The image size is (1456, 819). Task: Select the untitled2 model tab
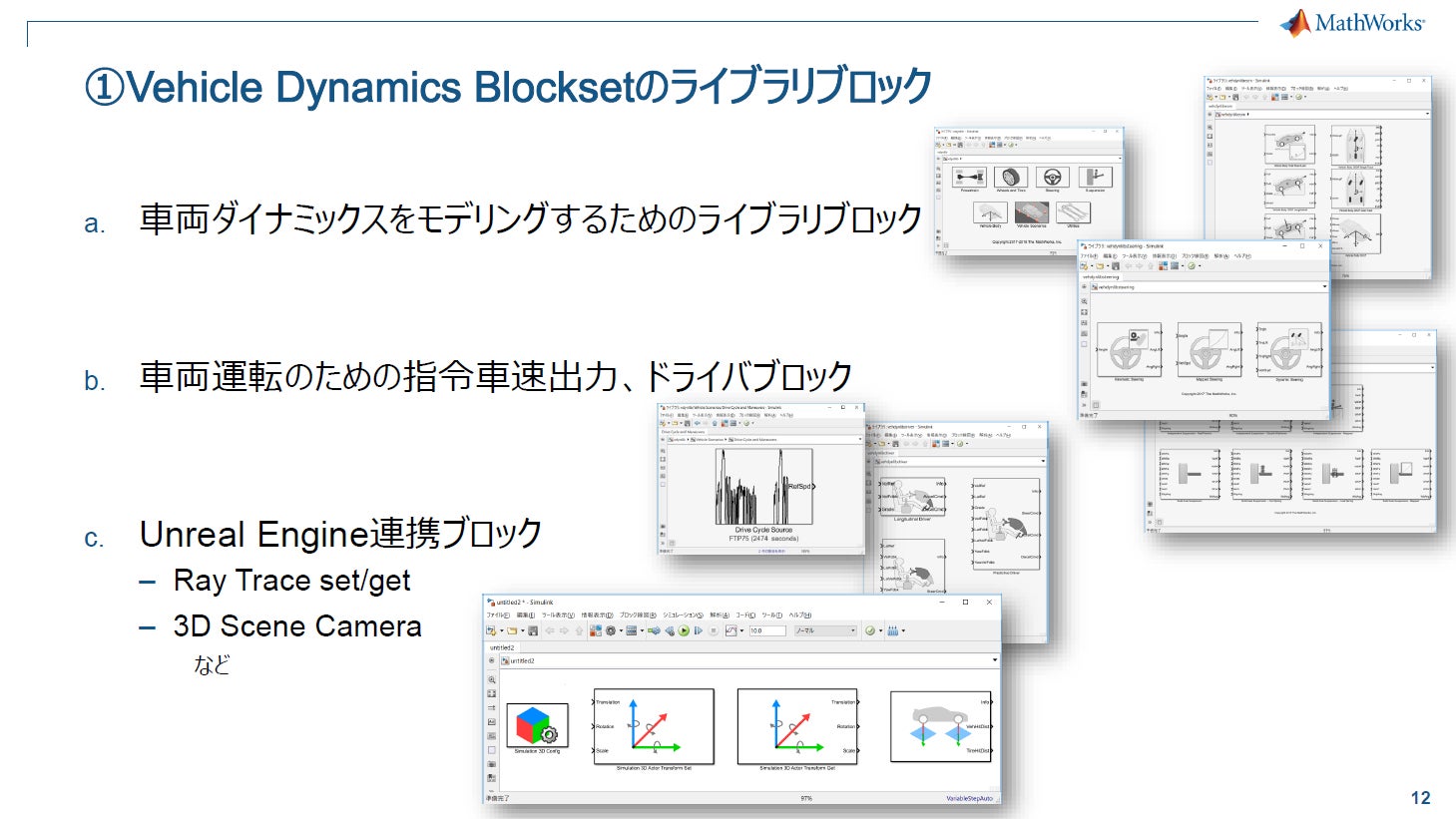(502, 648)
